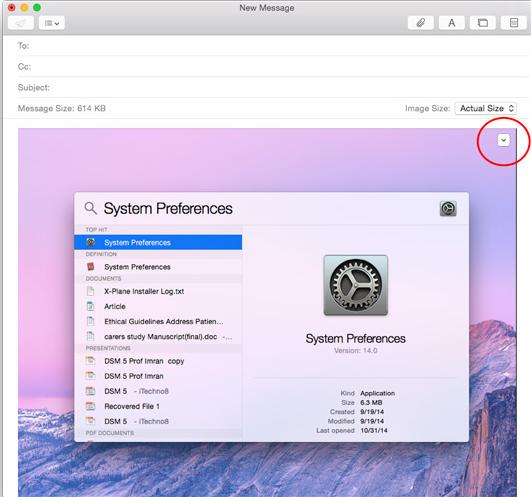Zoom the New Message window with the green button
Viewport: 531px width, 497px height.
click(x=37, y=7)
